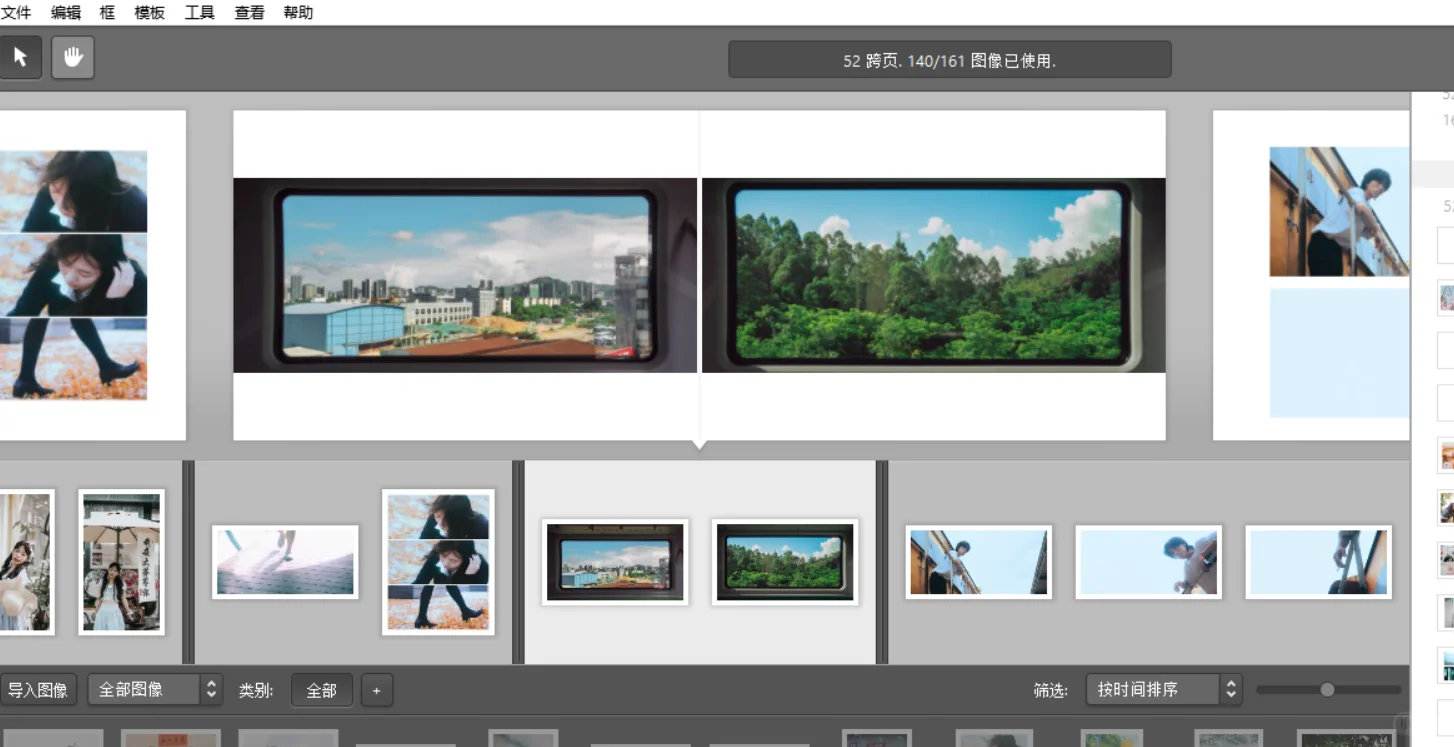Open the 按时间排序 sort dropdown
The width and height of the screenshot is (1454, 747).
pos(1164,689)
